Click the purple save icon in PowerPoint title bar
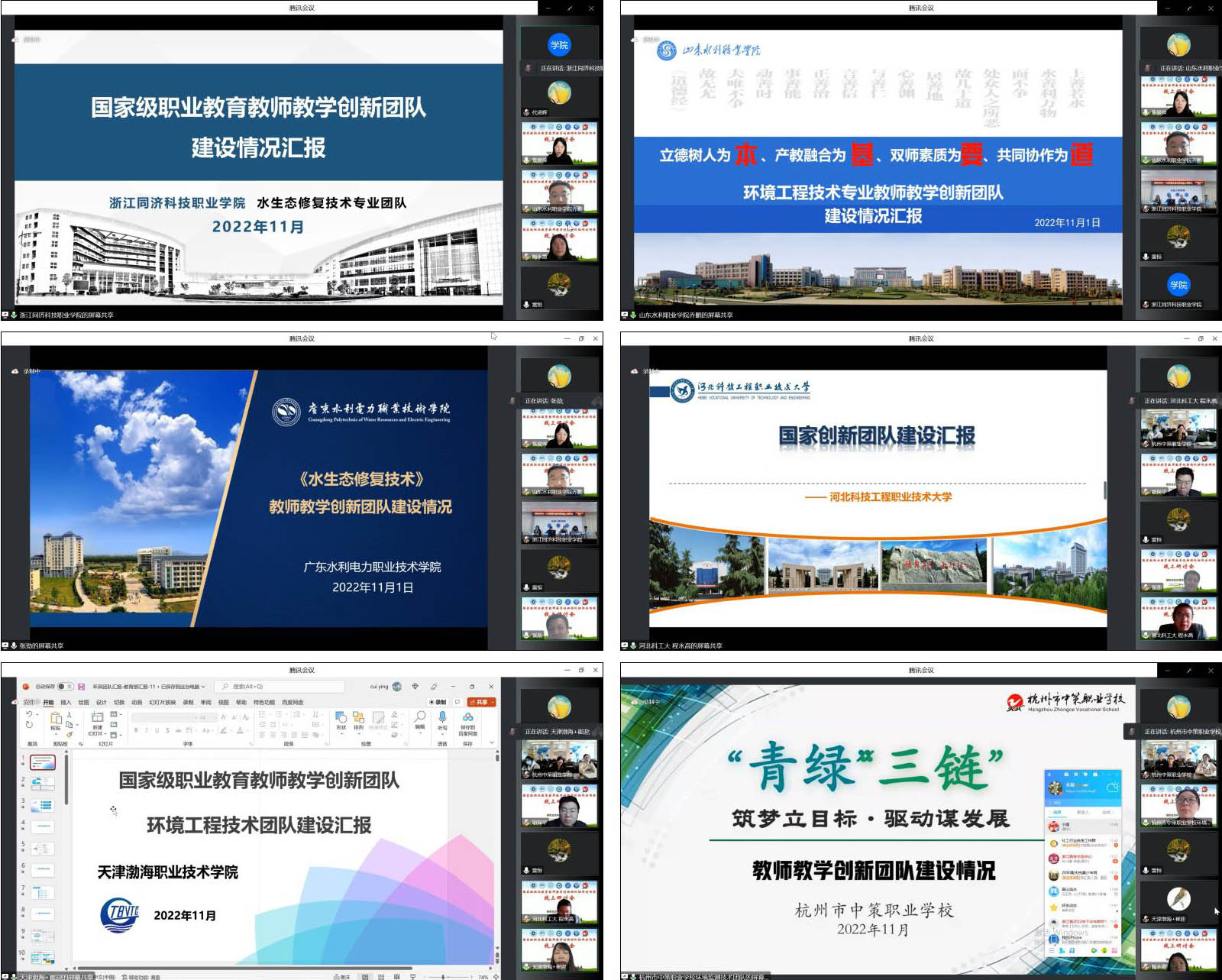This screenshot has height=980, width=1222. (x=81, y=687)
